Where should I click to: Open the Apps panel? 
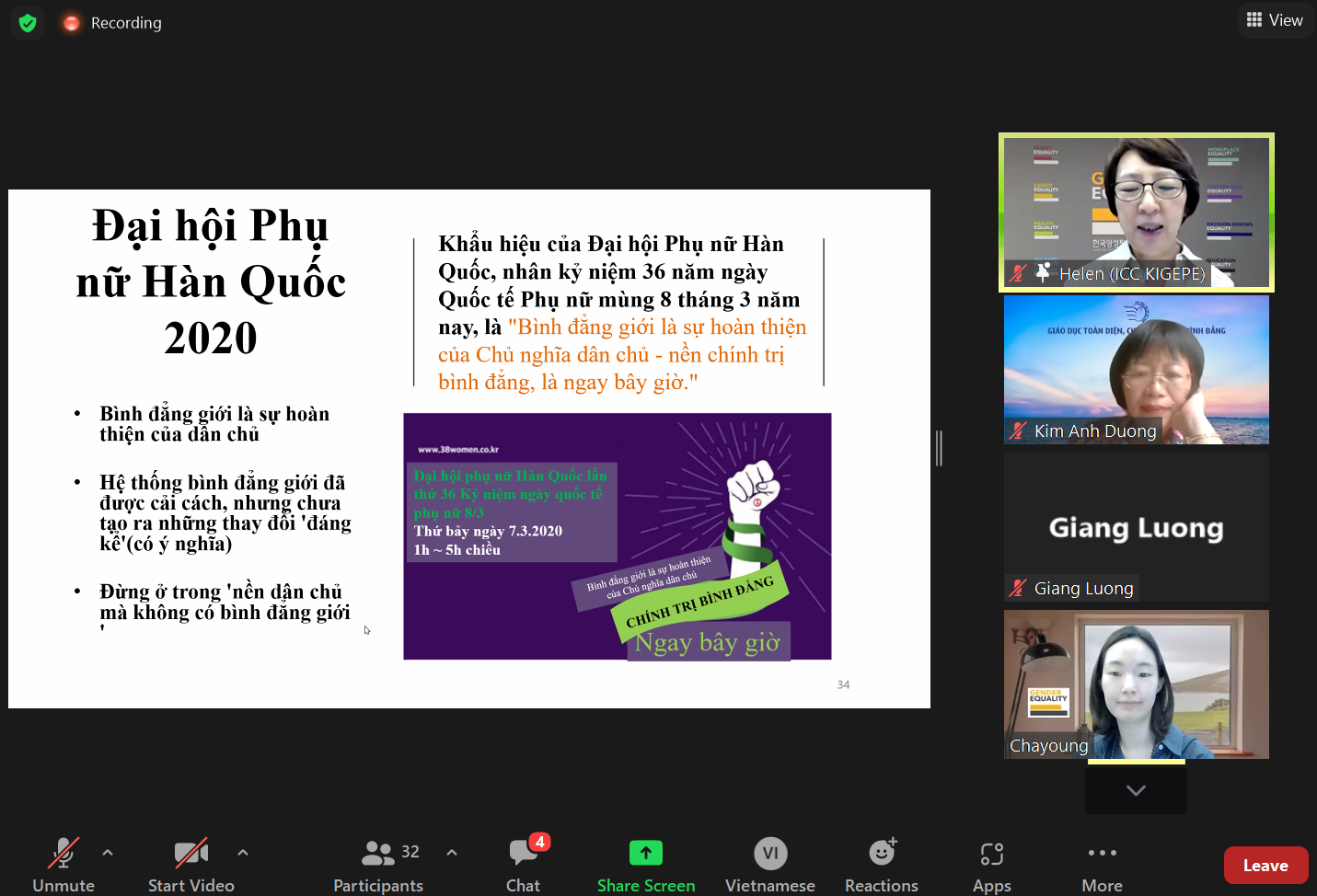991,865
